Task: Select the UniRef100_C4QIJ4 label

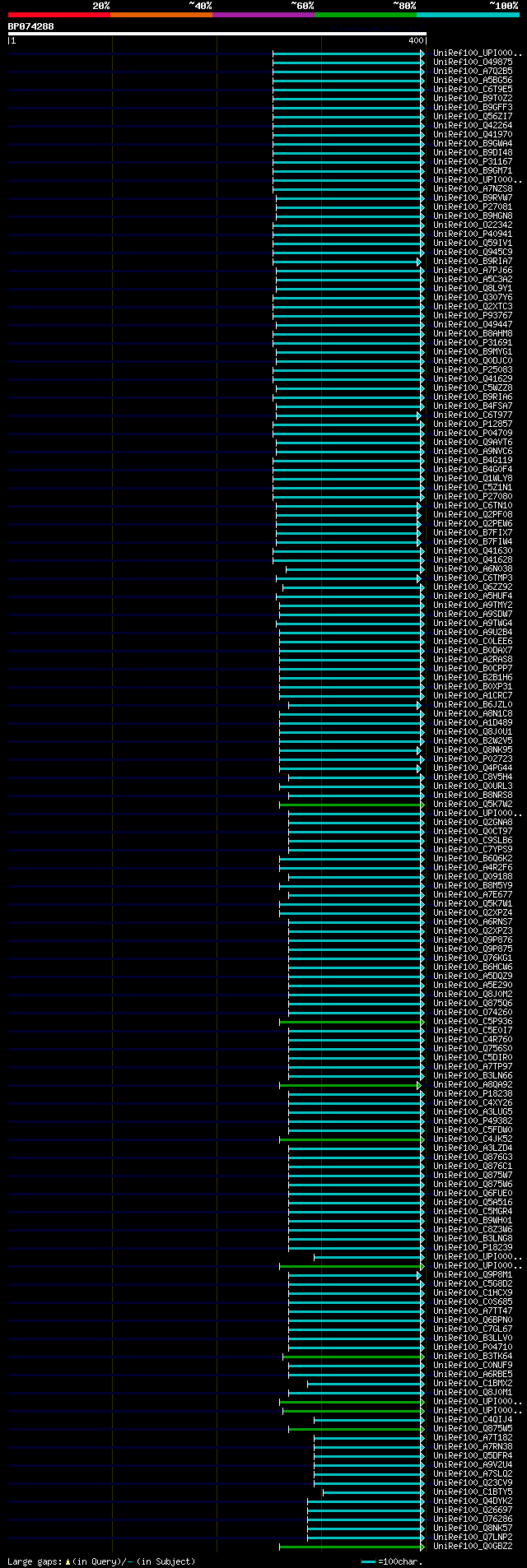Action: tap(473, 1419)
